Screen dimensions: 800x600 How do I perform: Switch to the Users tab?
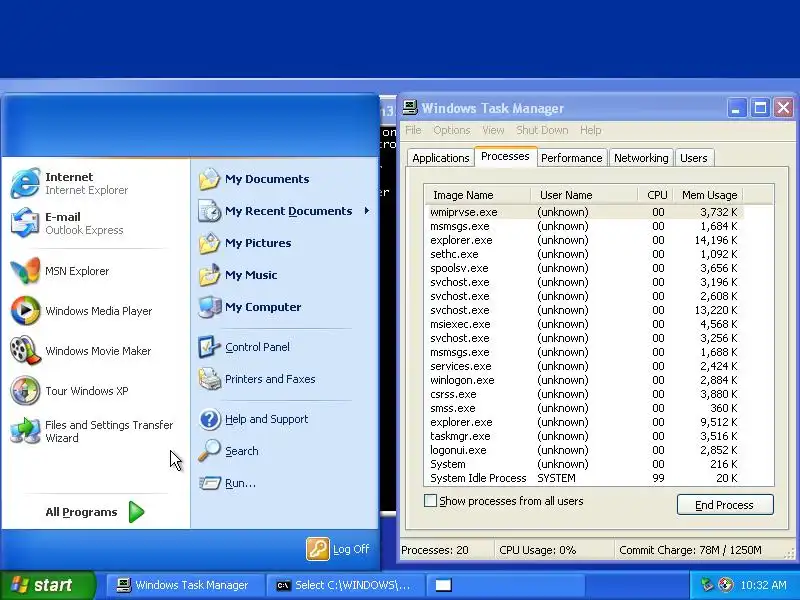pyautogui.click(x=693, y=158)
